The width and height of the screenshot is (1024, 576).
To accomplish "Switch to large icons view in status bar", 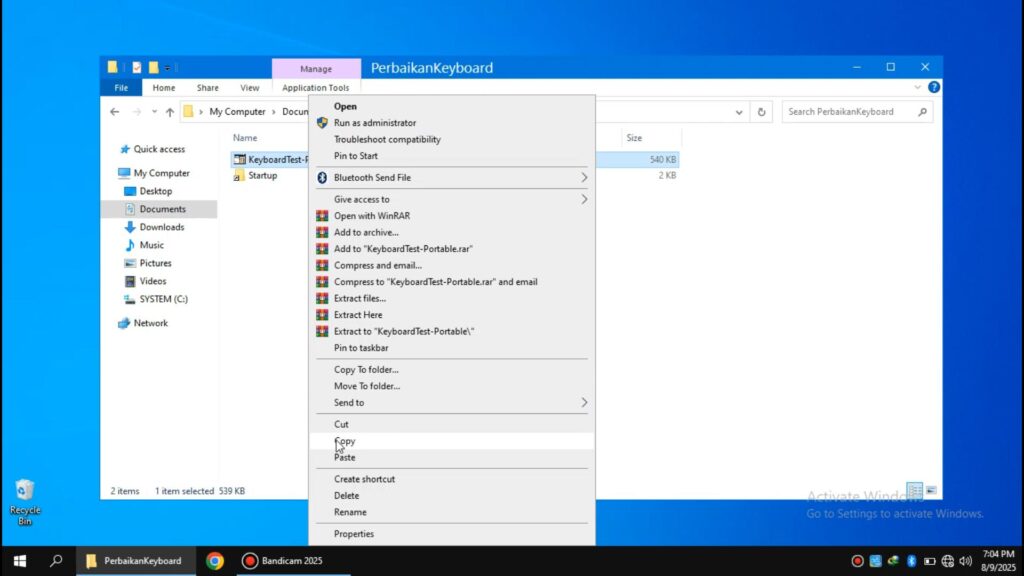I will (x=931, y=491).
